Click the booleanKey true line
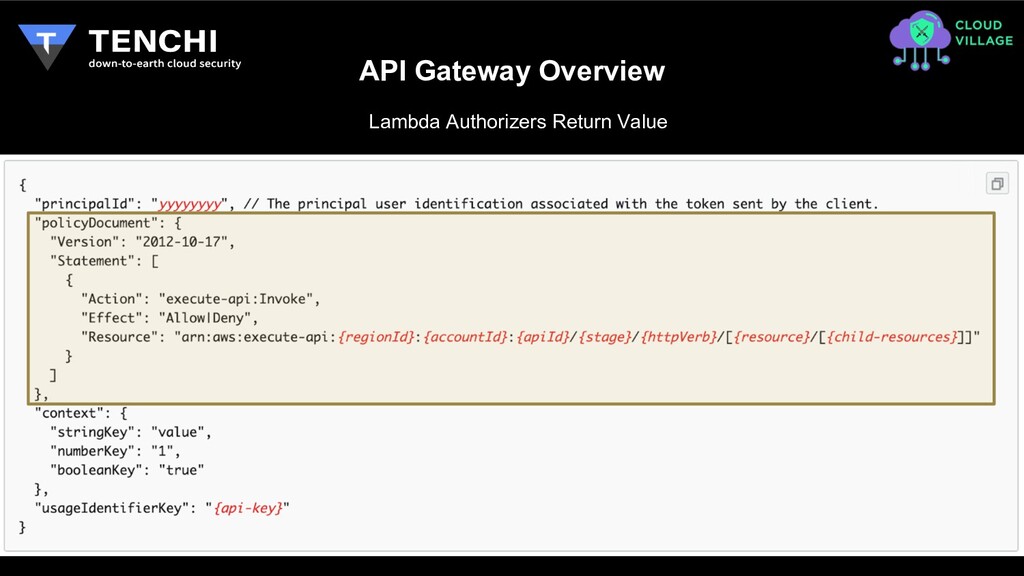The width and height of the screenshot is (1024, 576). coord(127,470)
